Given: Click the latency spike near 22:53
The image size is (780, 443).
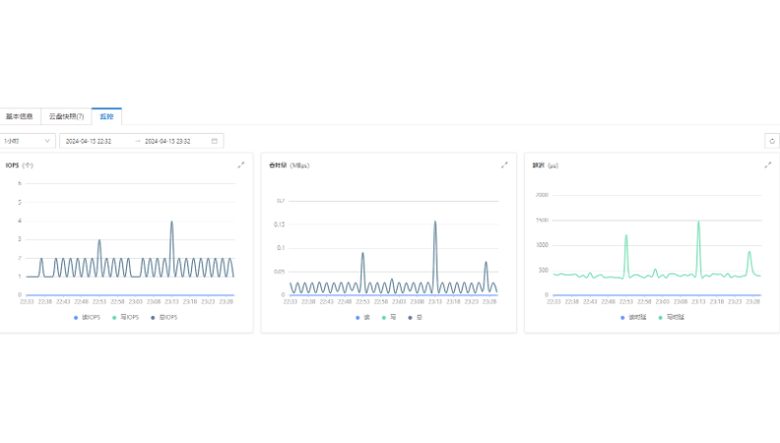Looking at the screenshot, I should click(x=626, y=236).
